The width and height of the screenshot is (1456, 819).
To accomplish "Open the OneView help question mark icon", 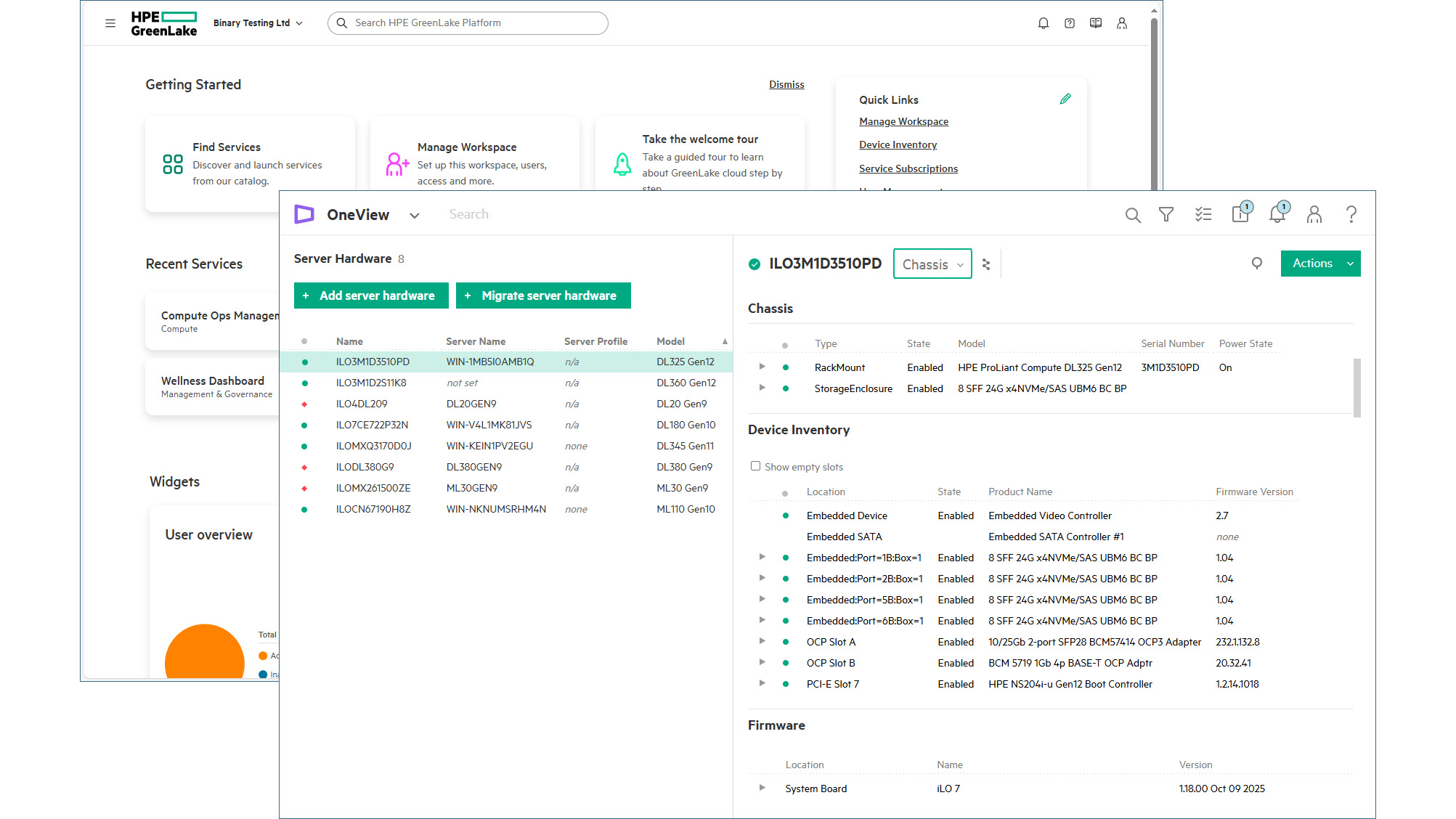I will pos(1351,215).
